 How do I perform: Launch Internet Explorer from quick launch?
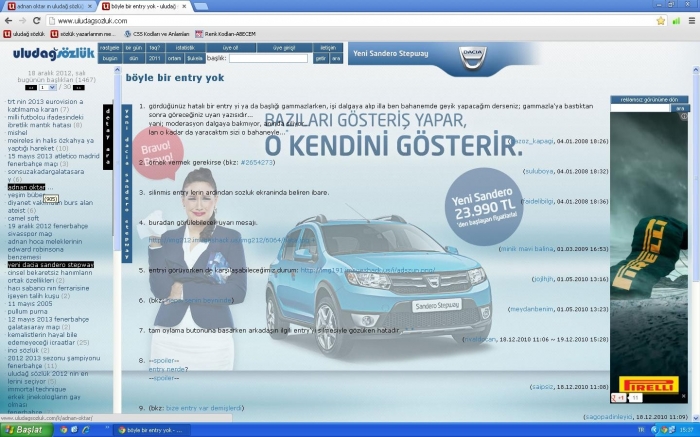point(86,430)
